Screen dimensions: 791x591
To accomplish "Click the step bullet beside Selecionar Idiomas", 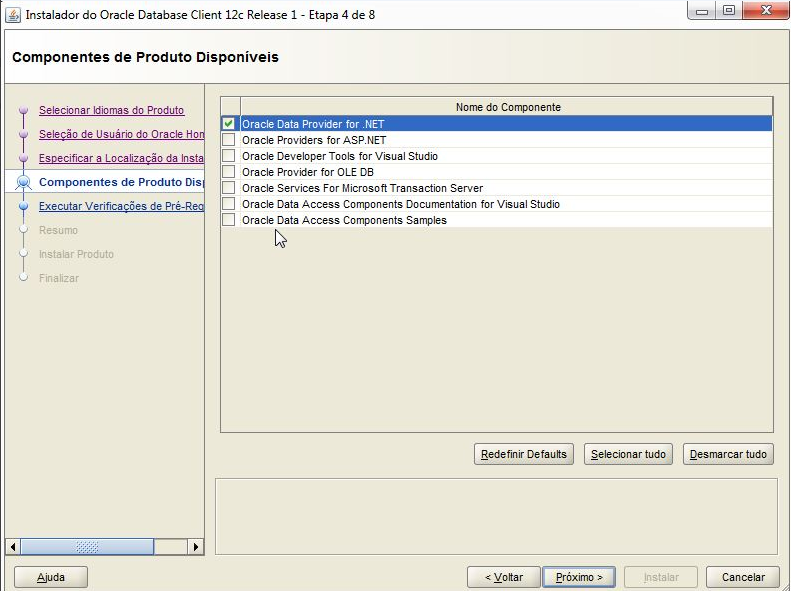I will 23,110.
